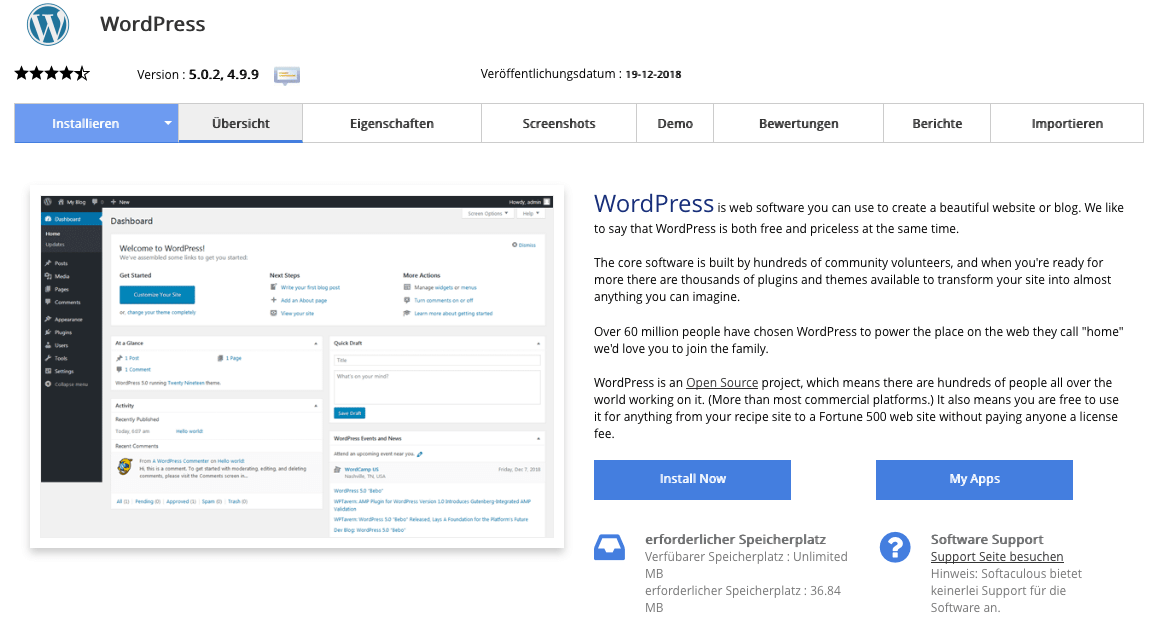Open the version changelog note icon

tap(287, 75)
